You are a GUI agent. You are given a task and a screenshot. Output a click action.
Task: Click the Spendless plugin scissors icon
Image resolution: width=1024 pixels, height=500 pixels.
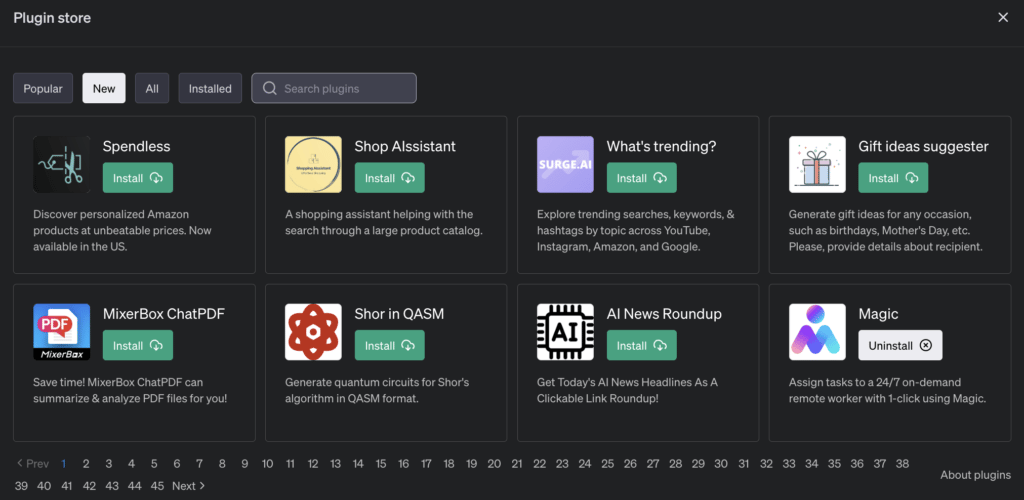coord(61,165)
